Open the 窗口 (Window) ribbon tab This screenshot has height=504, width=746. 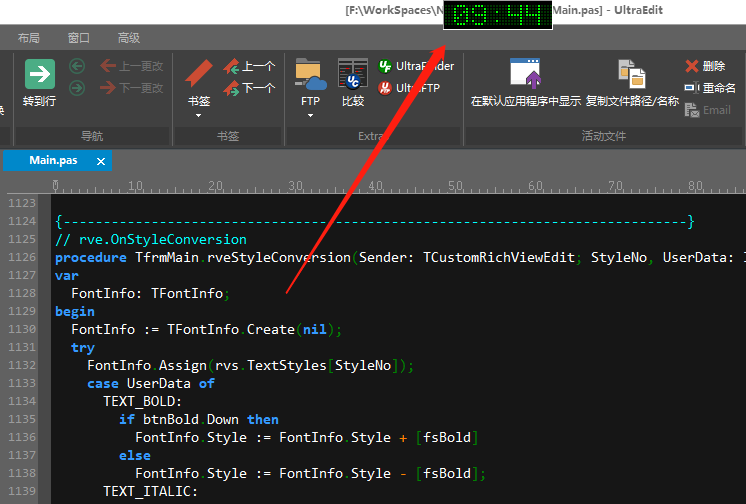(79, 38)
